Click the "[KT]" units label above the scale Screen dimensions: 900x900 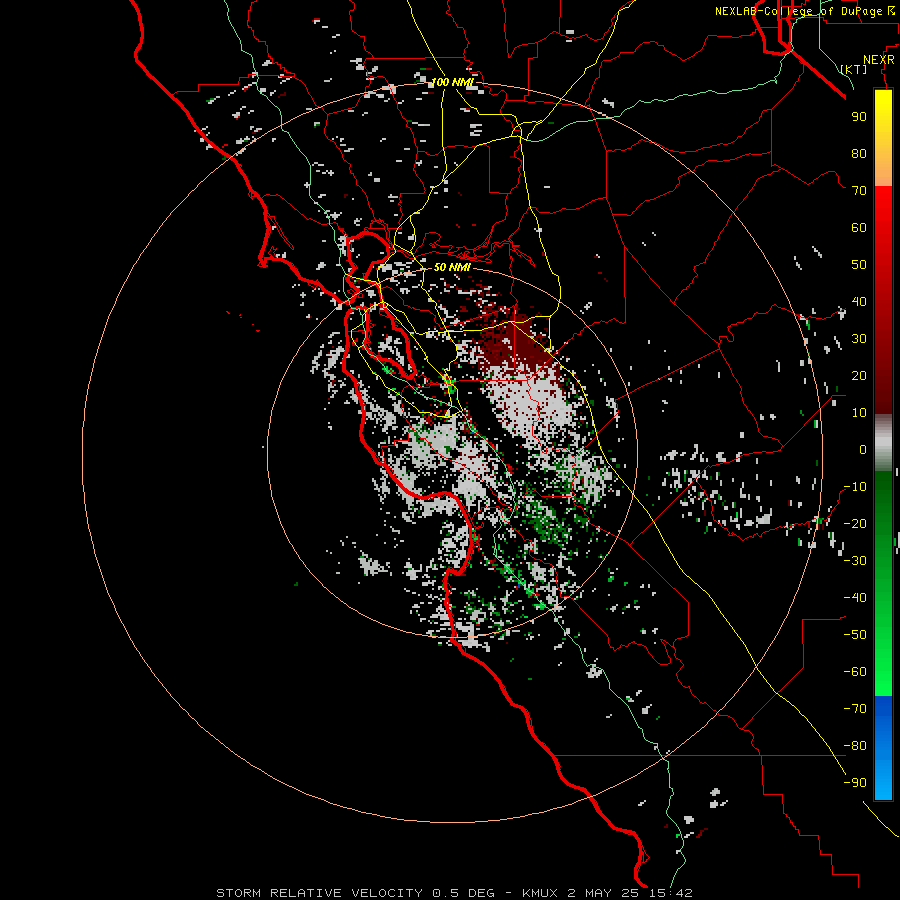tap(854, 69)
